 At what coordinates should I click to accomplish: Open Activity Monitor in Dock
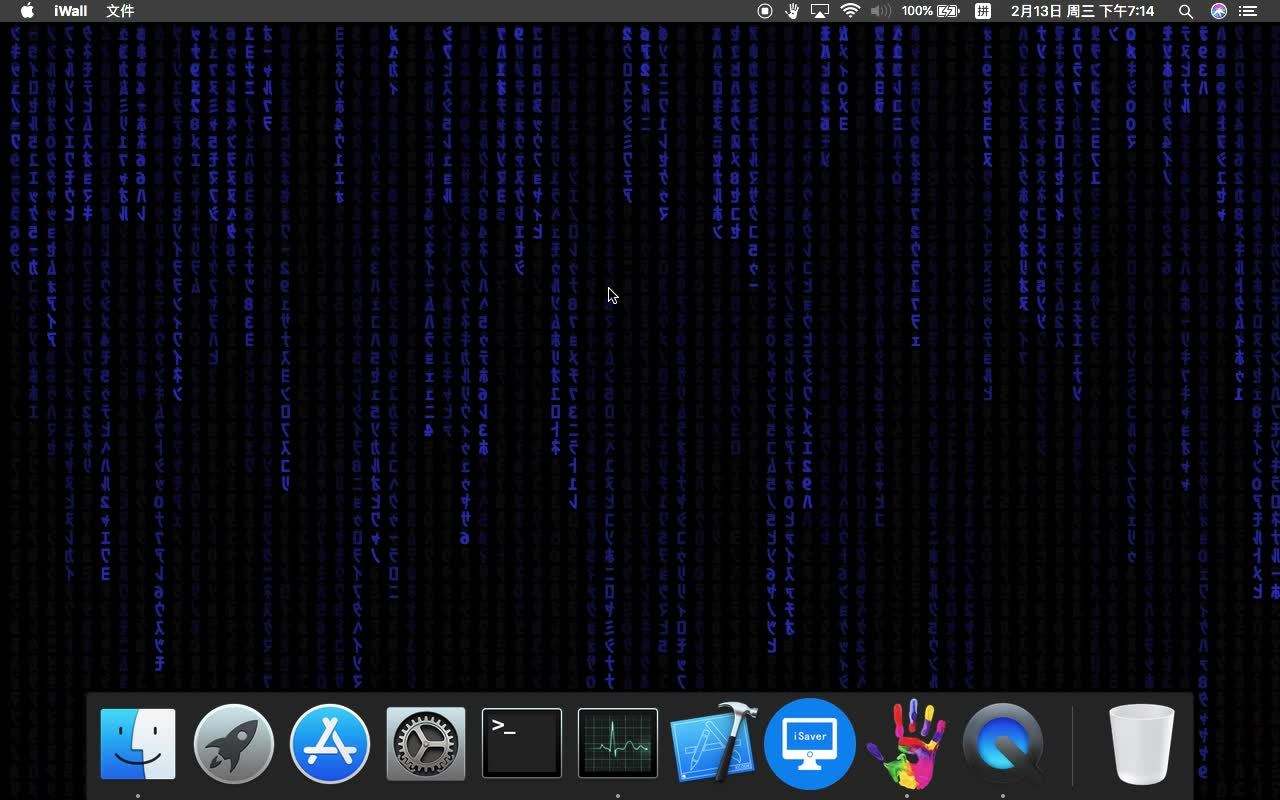pos(618,743)
